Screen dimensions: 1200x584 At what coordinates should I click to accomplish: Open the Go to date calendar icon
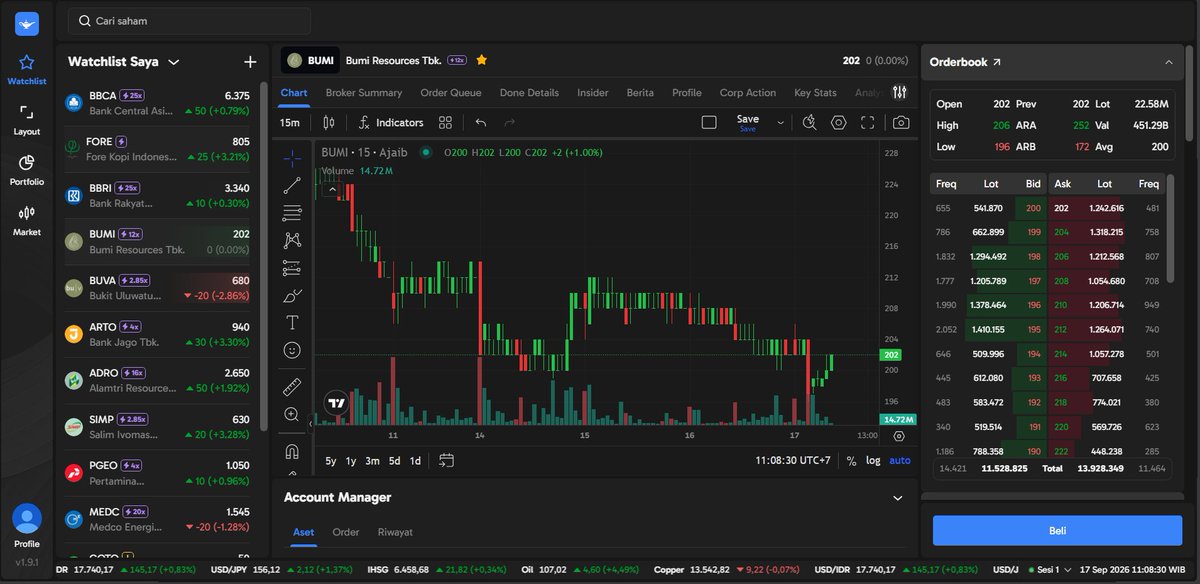446,461
